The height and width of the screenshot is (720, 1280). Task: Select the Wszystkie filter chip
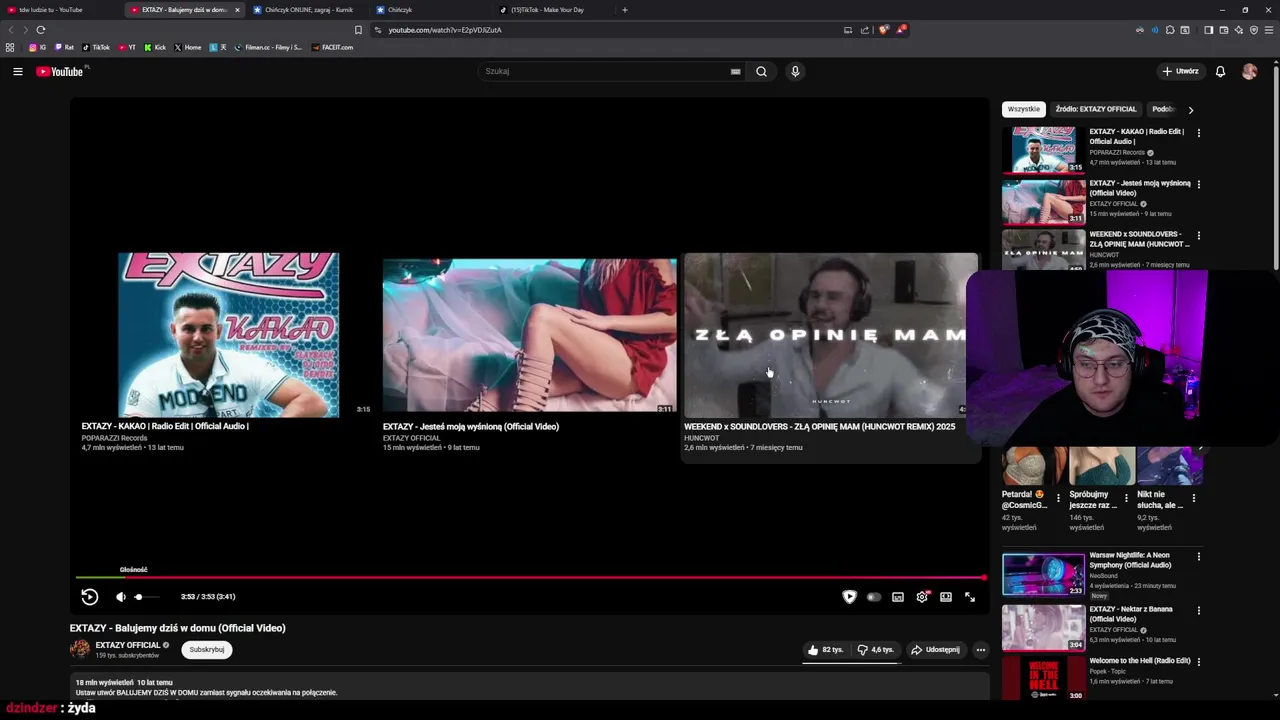pos(1023,109)
